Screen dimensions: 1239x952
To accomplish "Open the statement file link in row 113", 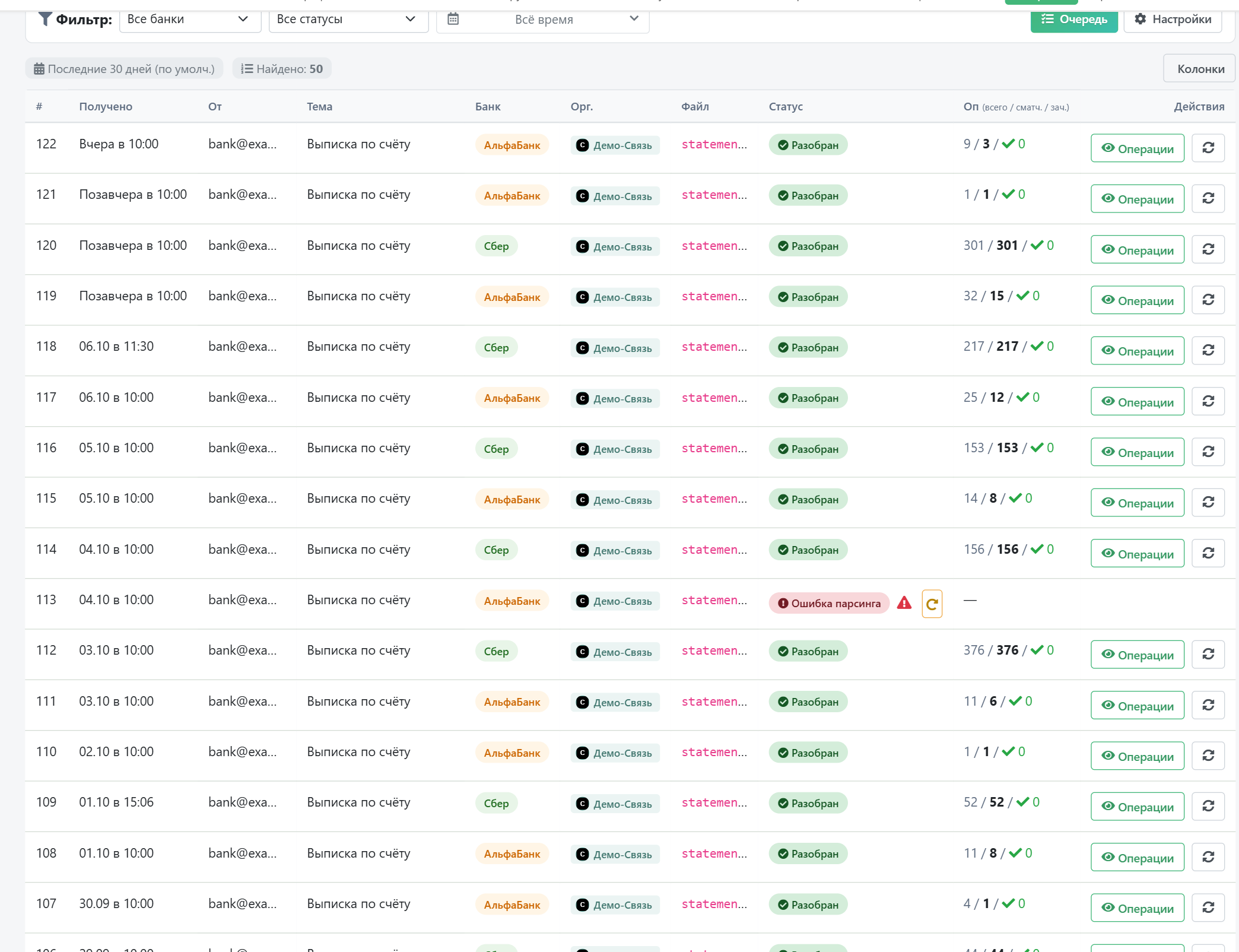I will [x=714, y=600].
